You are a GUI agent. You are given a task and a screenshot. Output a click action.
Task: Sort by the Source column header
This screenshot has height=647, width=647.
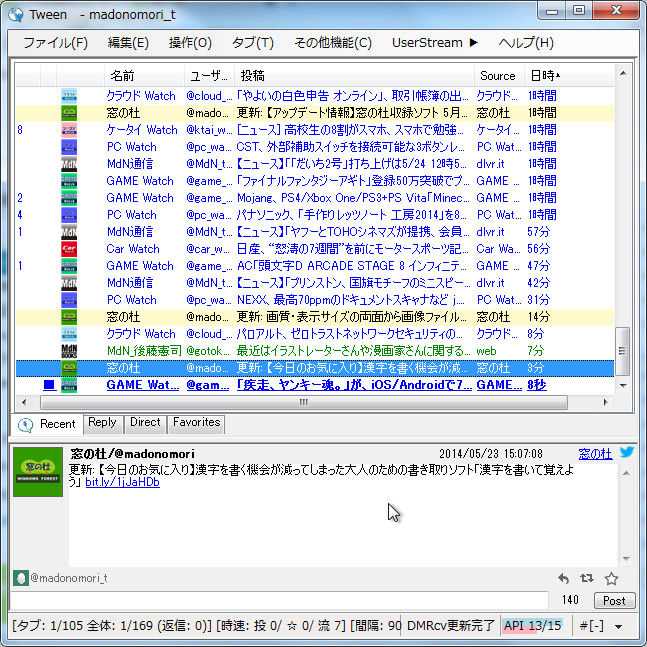pos(499,76)
